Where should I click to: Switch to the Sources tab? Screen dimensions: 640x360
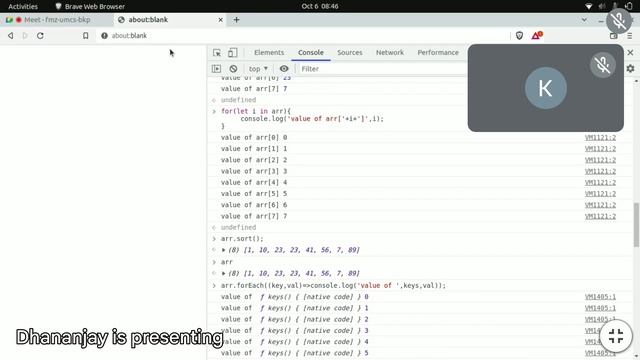(x=350, y=53)
